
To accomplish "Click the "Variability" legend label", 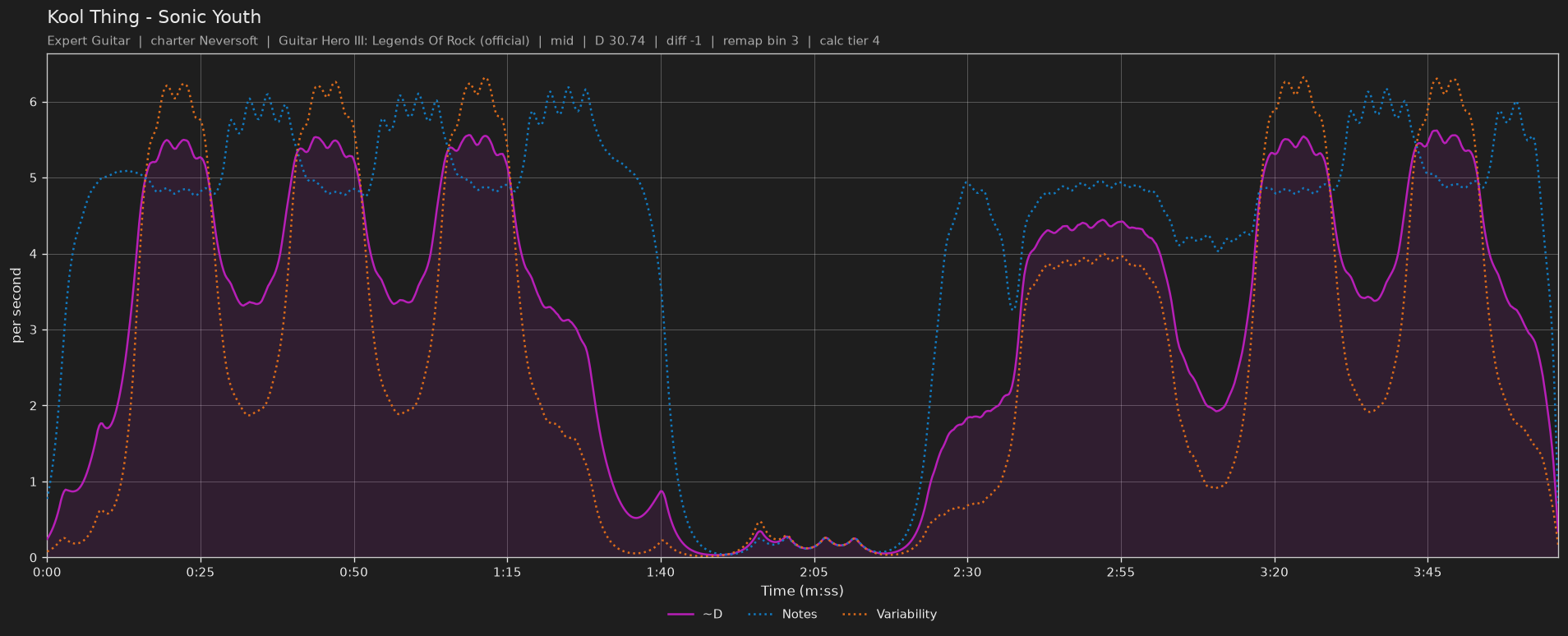I will 906,615.
